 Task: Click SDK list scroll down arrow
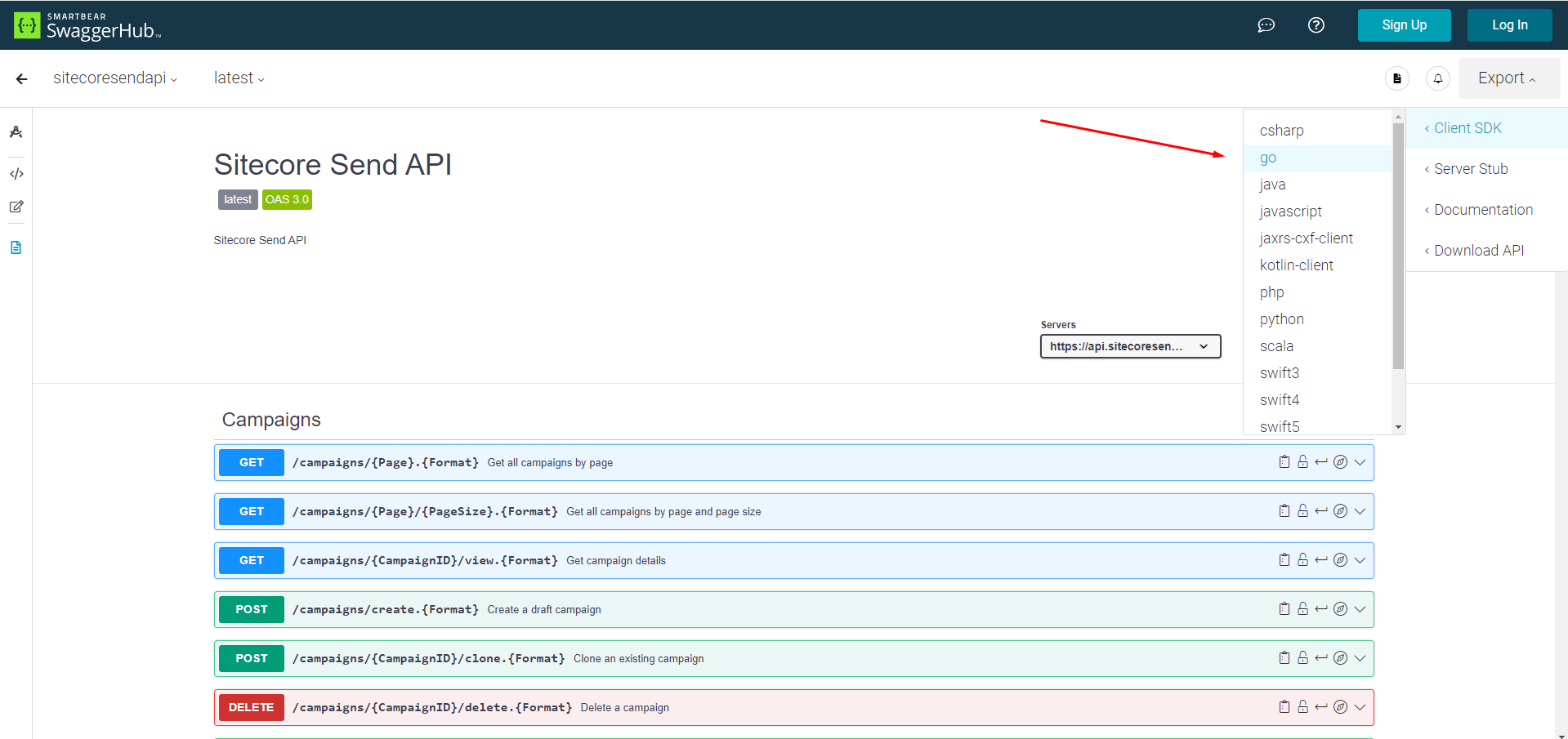(x=1398, y=427)
